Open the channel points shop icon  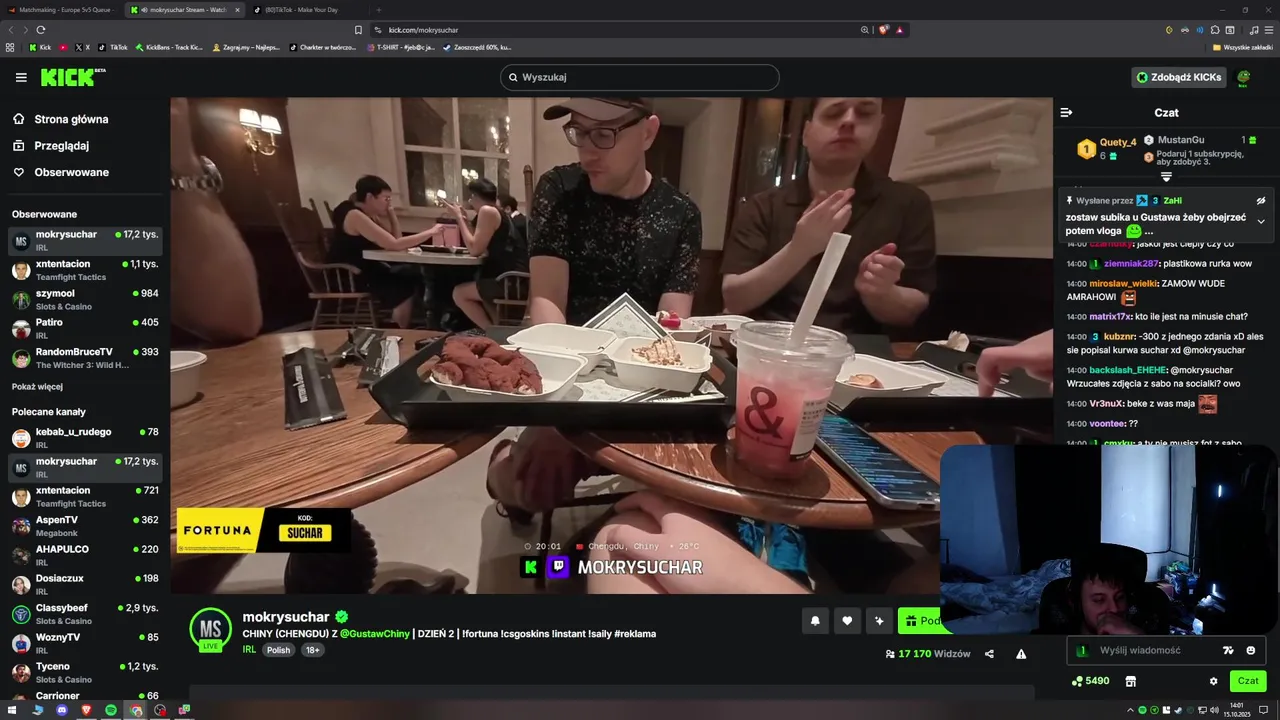click(1131, 681)
